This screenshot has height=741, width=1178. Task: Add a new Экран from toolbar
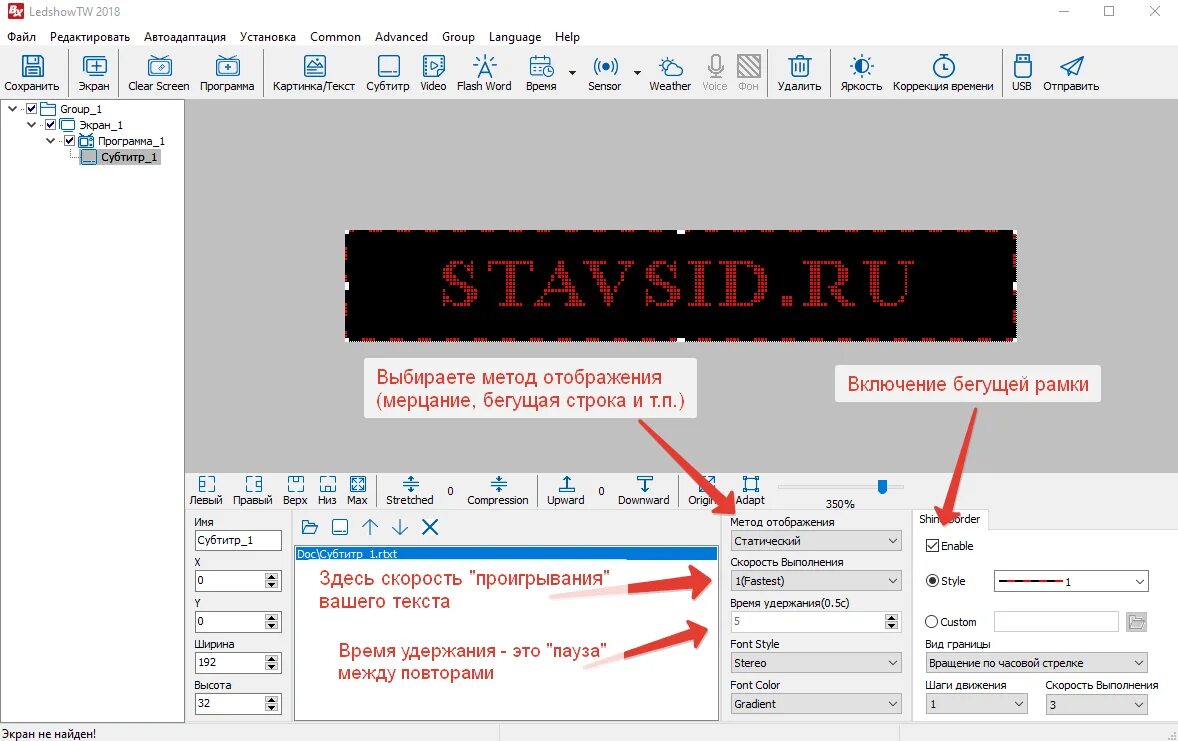coord(94,67)
